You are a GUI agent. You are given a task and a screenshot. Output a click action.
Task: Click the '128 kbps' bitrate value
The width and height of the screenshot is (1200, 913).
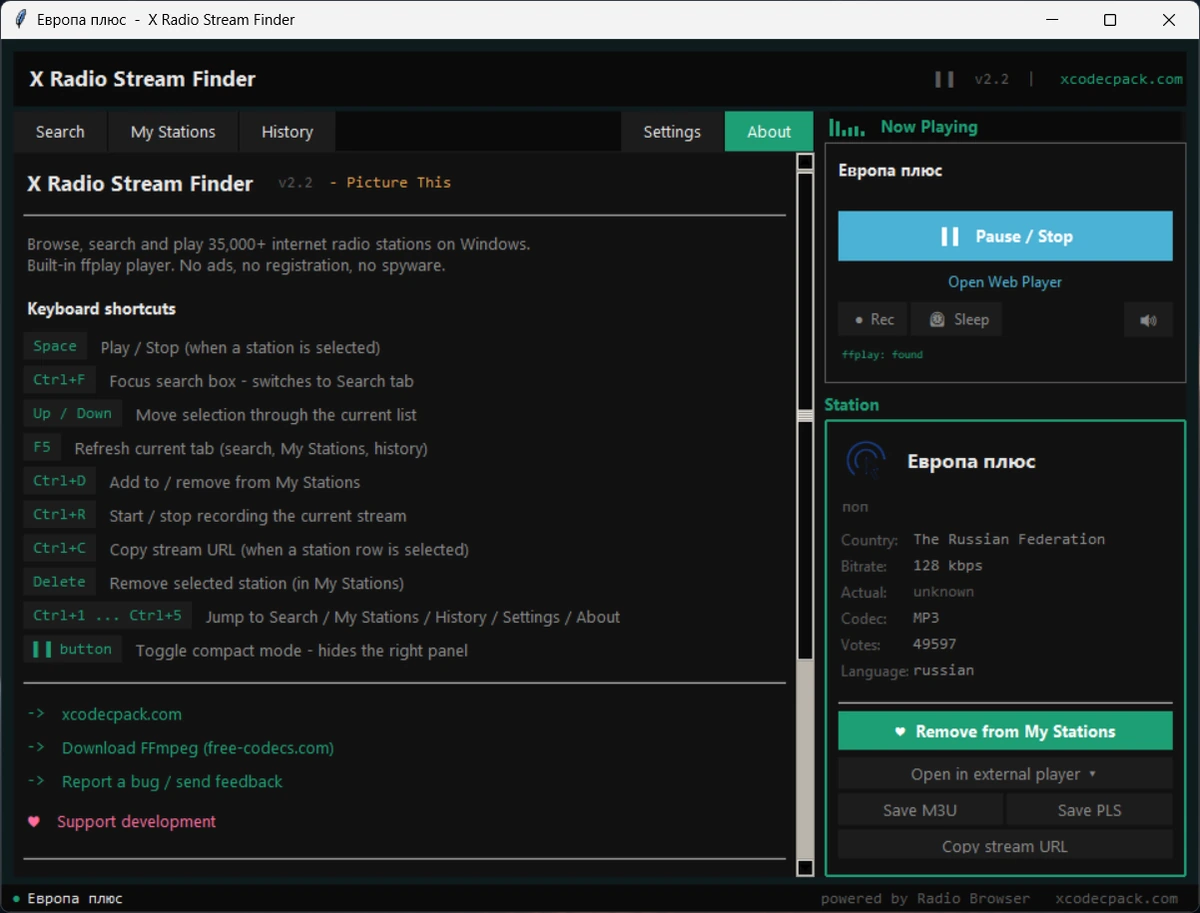[x=948, y=565]
